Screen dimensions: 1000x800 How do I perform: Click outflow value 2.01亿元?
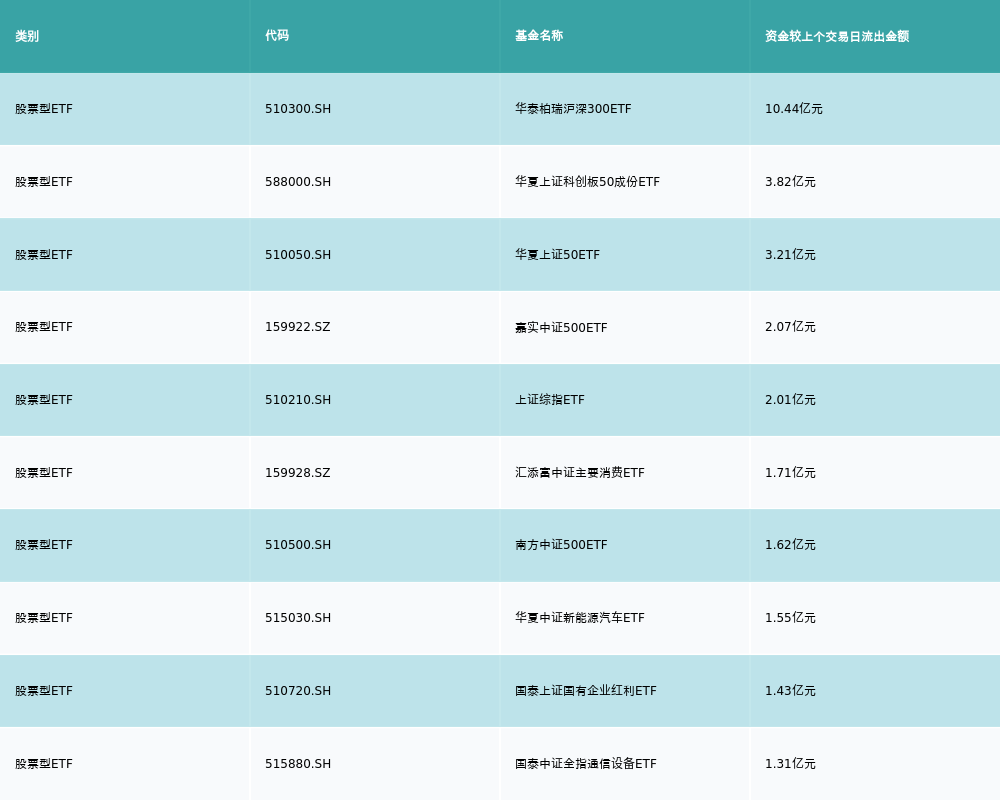[x=790, y=400]
